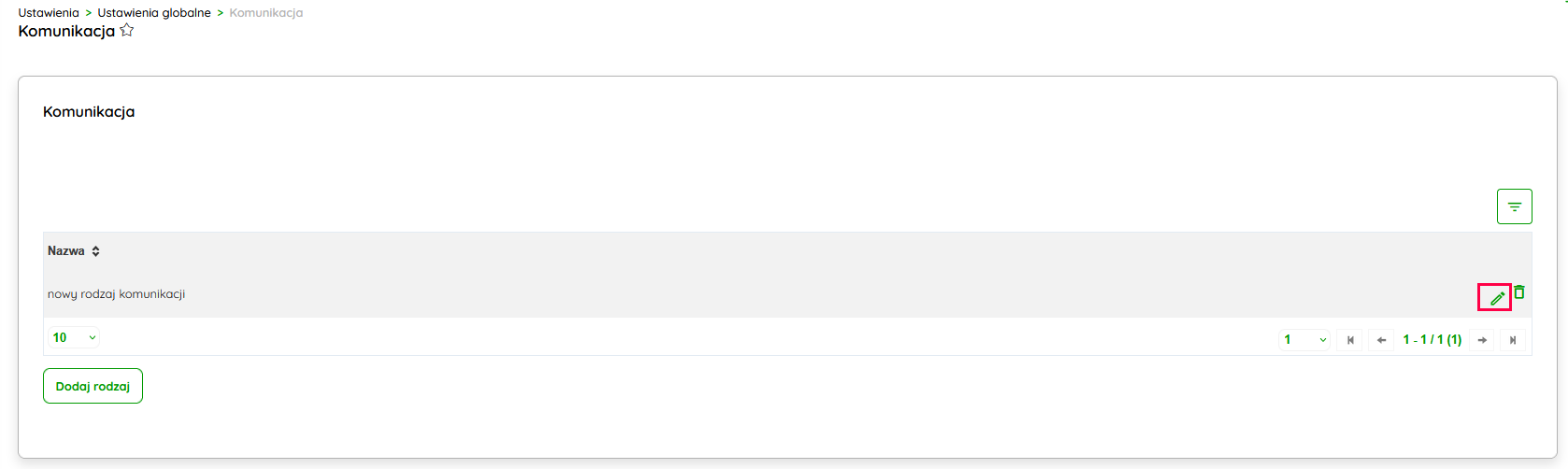Expand the page number dropdown showing 1
Screen dimensions: 1568x469
point(1304,340)
